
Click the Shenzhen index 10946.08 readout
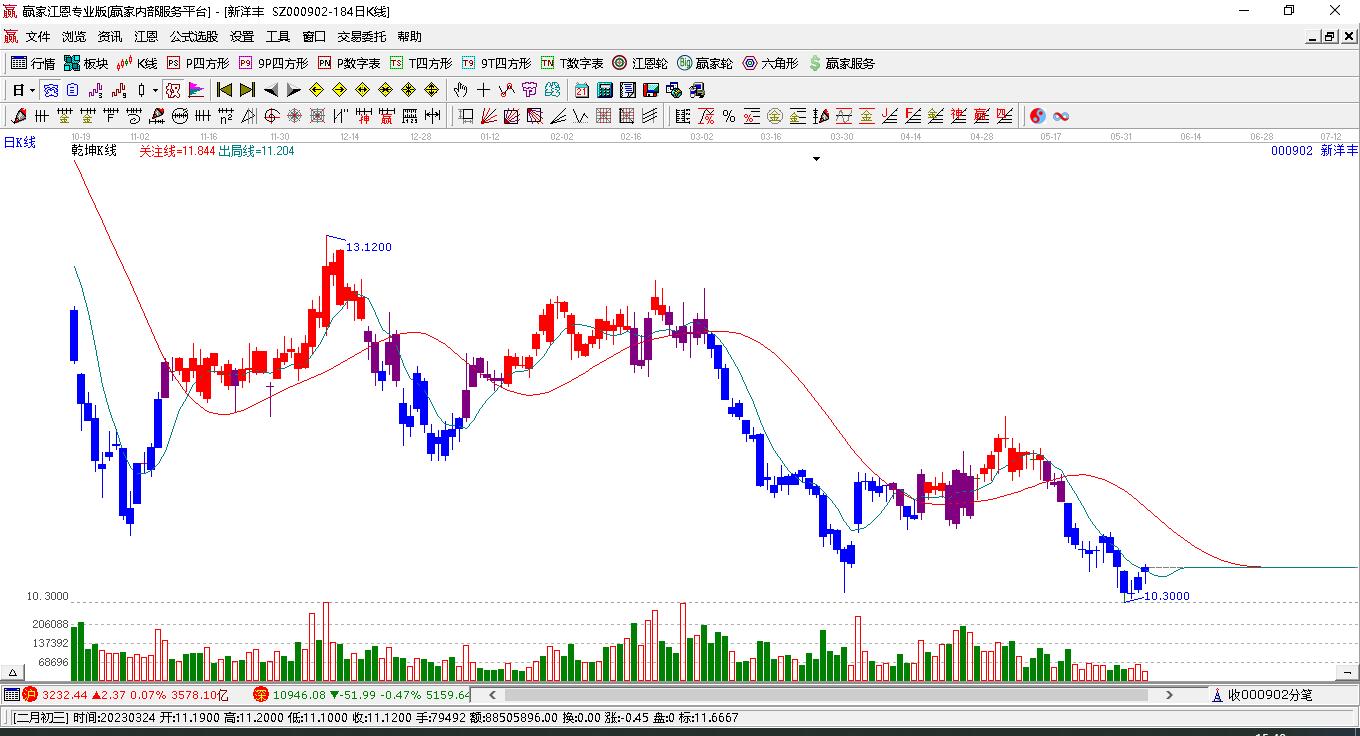(x=300, y=695)
